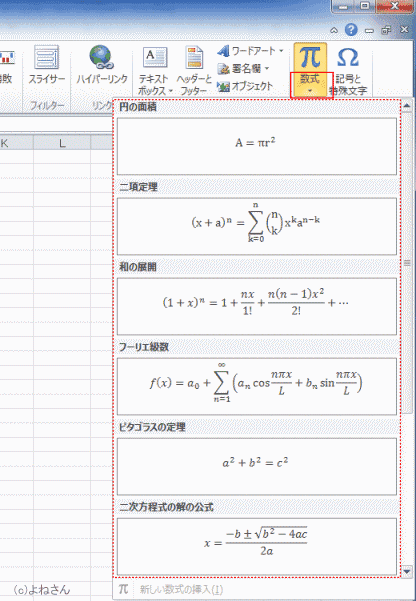Open the WordArt dropdown arrow
The height and width of the screenshot is (601, 416).
tap(281, 51)
